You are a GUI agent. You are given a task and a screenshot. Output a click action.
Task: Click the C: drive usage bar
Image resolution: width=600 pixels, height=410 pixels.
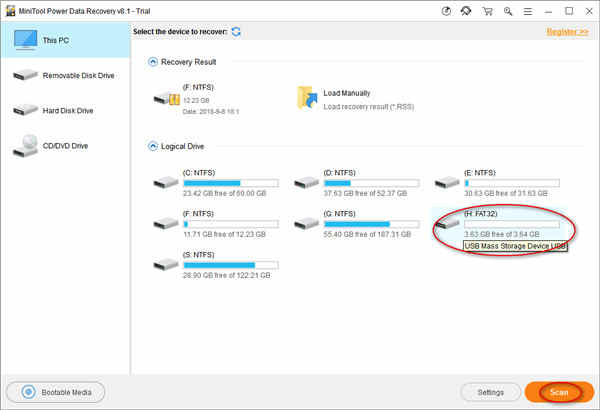pos(231,183)
